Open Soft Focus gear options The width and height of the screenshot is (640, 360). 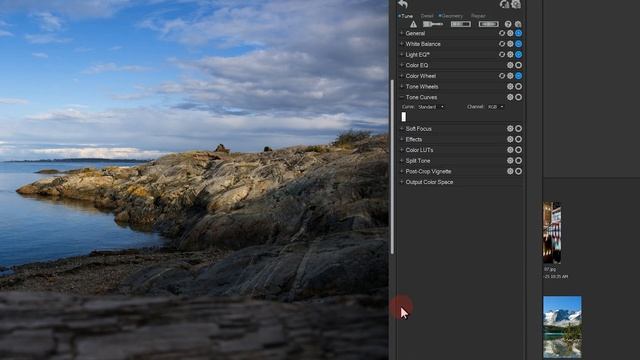[x=510, y=129]
